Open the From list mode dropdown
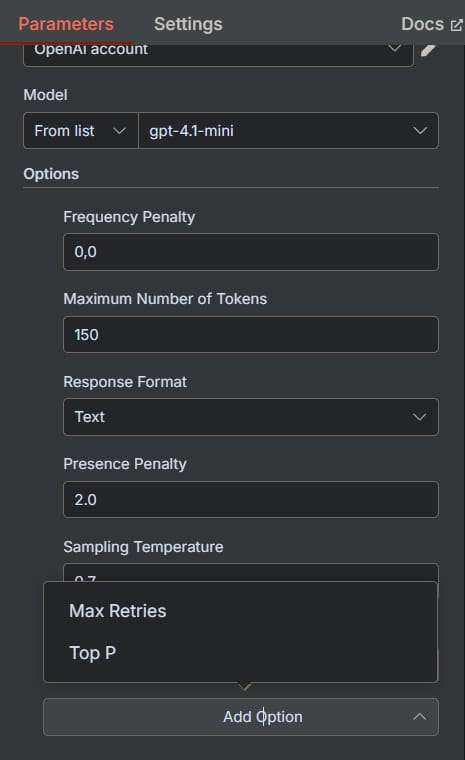The image size is (465, 760). [x=80, y=130]
